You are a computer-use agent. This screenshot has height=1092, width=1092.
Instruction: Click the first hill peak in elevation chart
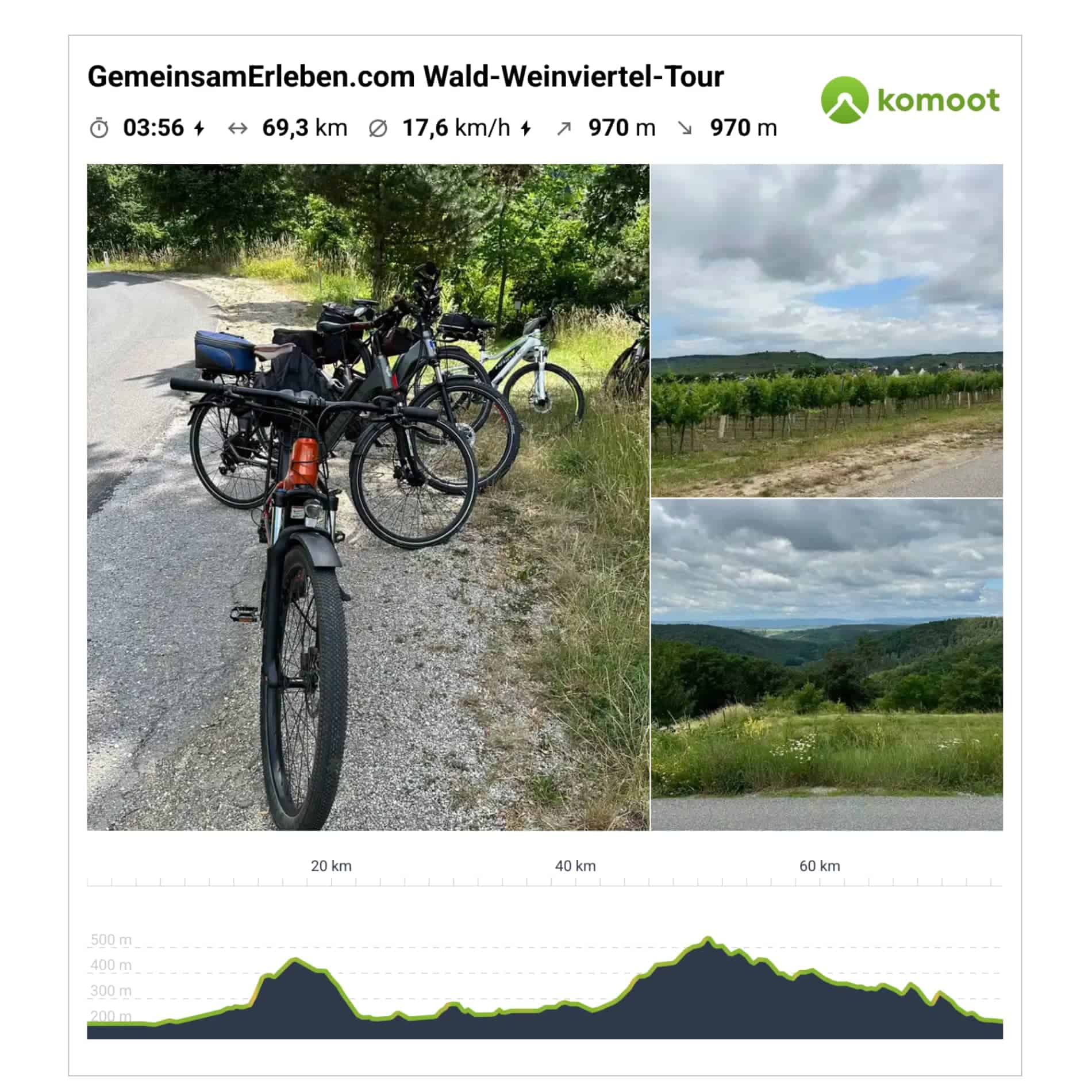pyautogui.click(x=295, y=960)
